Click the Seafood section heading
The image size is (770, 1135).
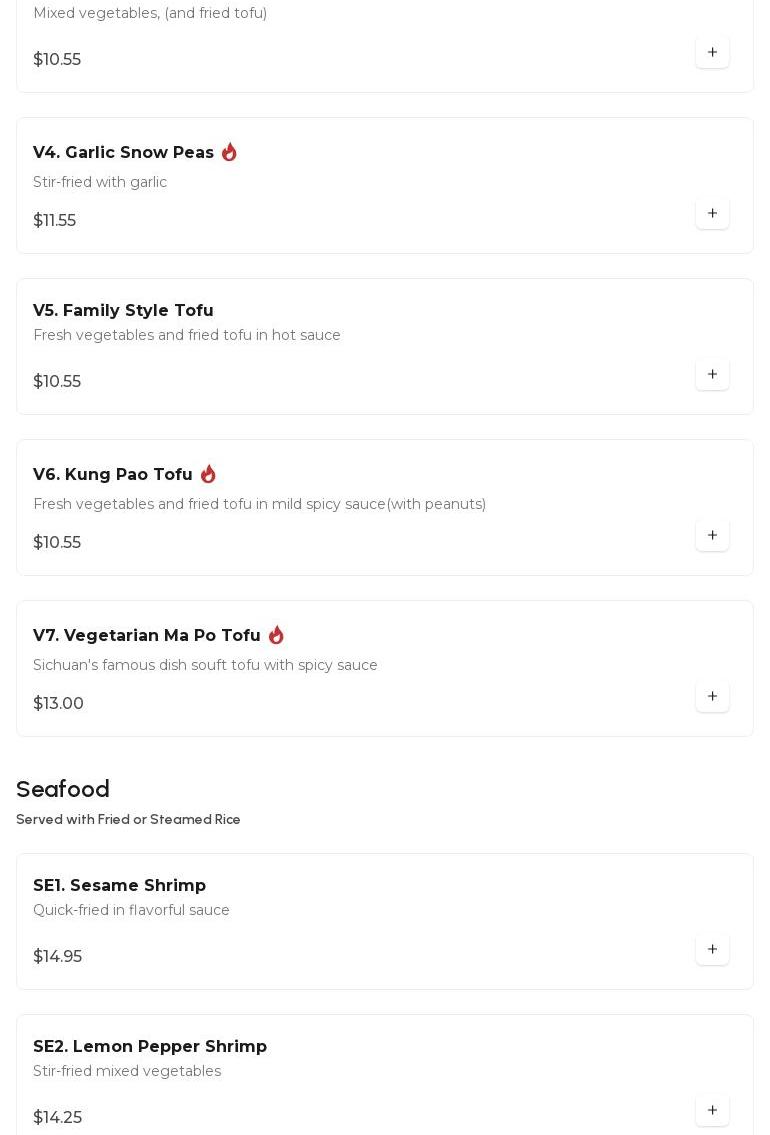coord(63,790)
